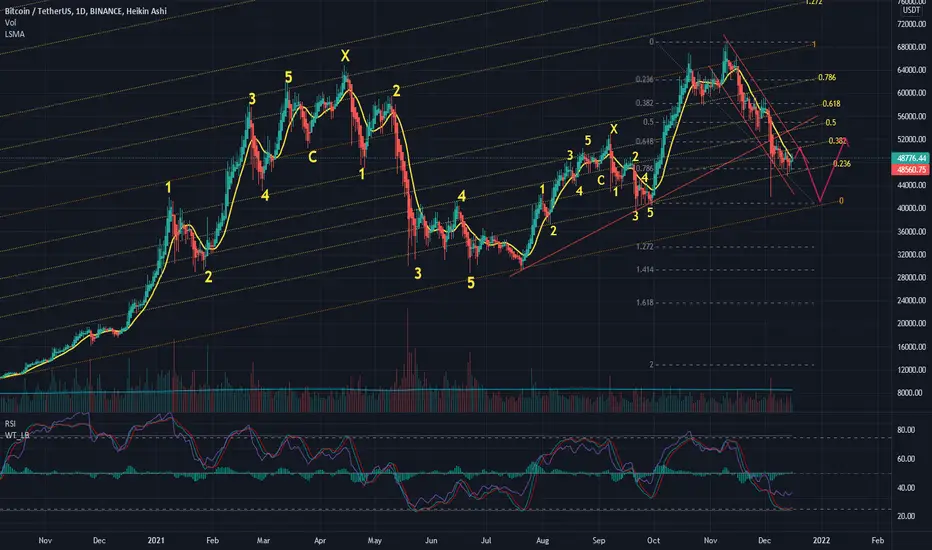The width and height of the screenshot is (932, 550).
Task: Select the Vol indicator label
Action: (10, 23)
